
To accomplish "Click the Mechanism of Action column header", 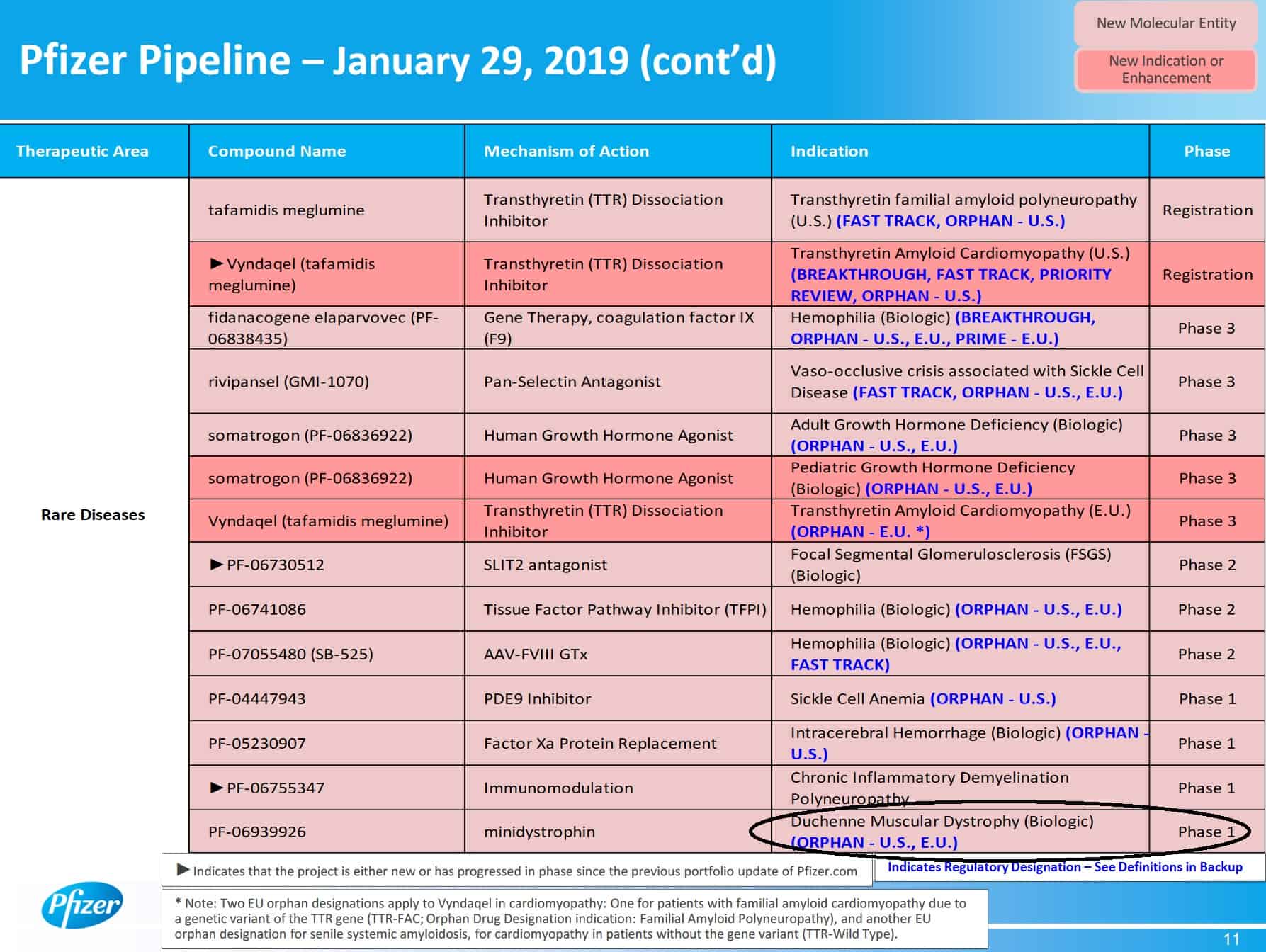I will point(566,151).
